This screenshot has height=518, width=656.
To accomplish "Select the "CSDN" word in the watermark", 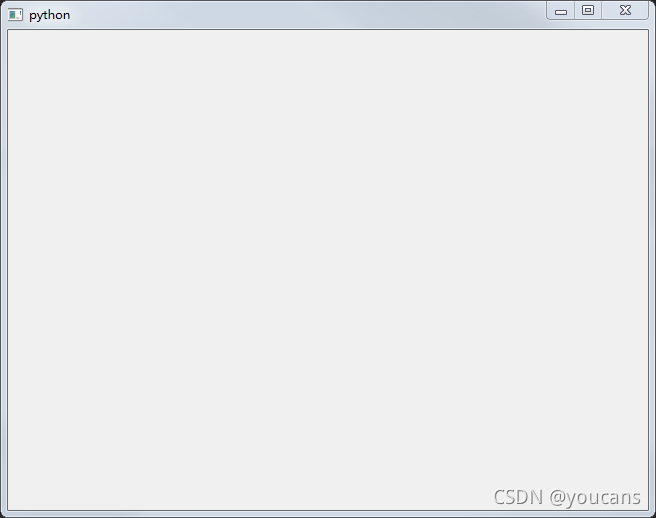I will pos(518,497).
